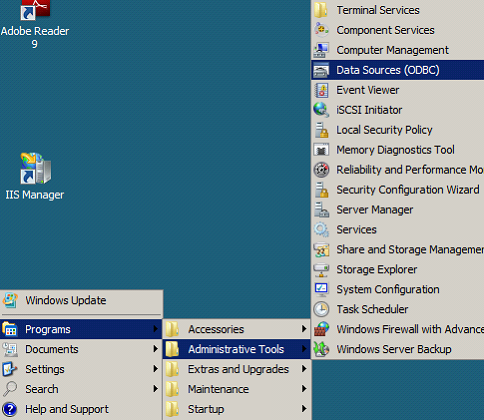This screenshot has height=420, width=484.
Task: Click the 'Local Security Policy' text
Action: click(x=384, y=130)
